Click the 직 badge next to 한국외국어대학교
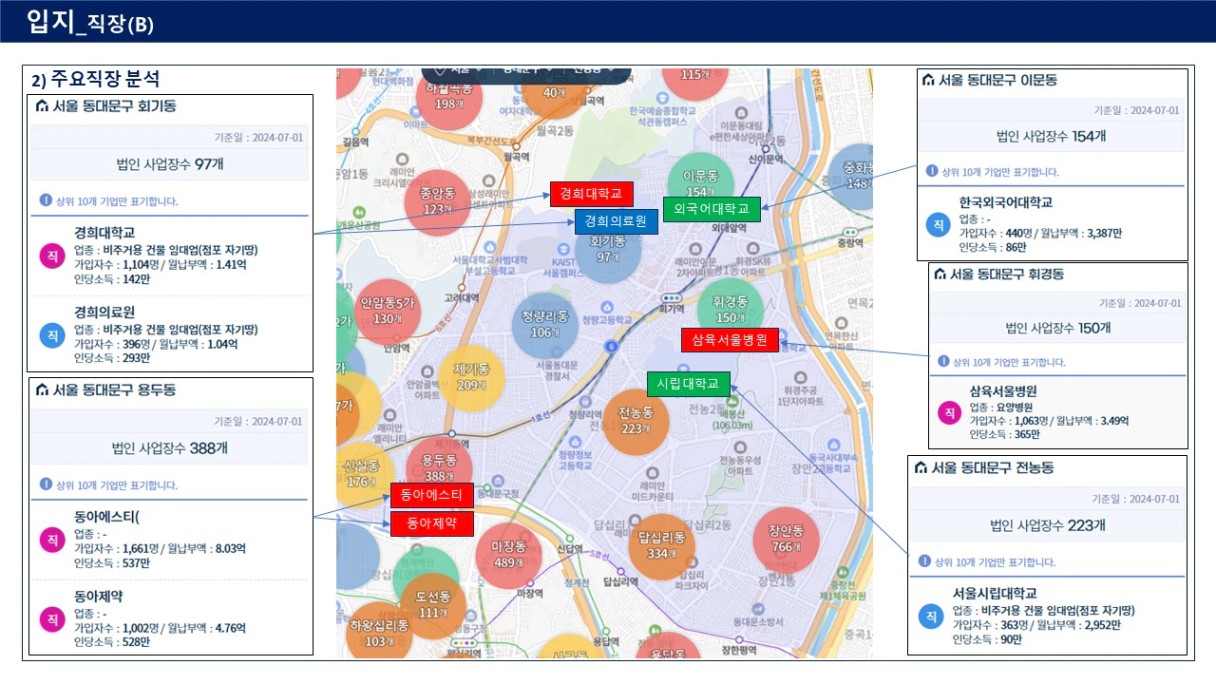Viewport: 1216px width, 684px height. [x=938, y=225]
